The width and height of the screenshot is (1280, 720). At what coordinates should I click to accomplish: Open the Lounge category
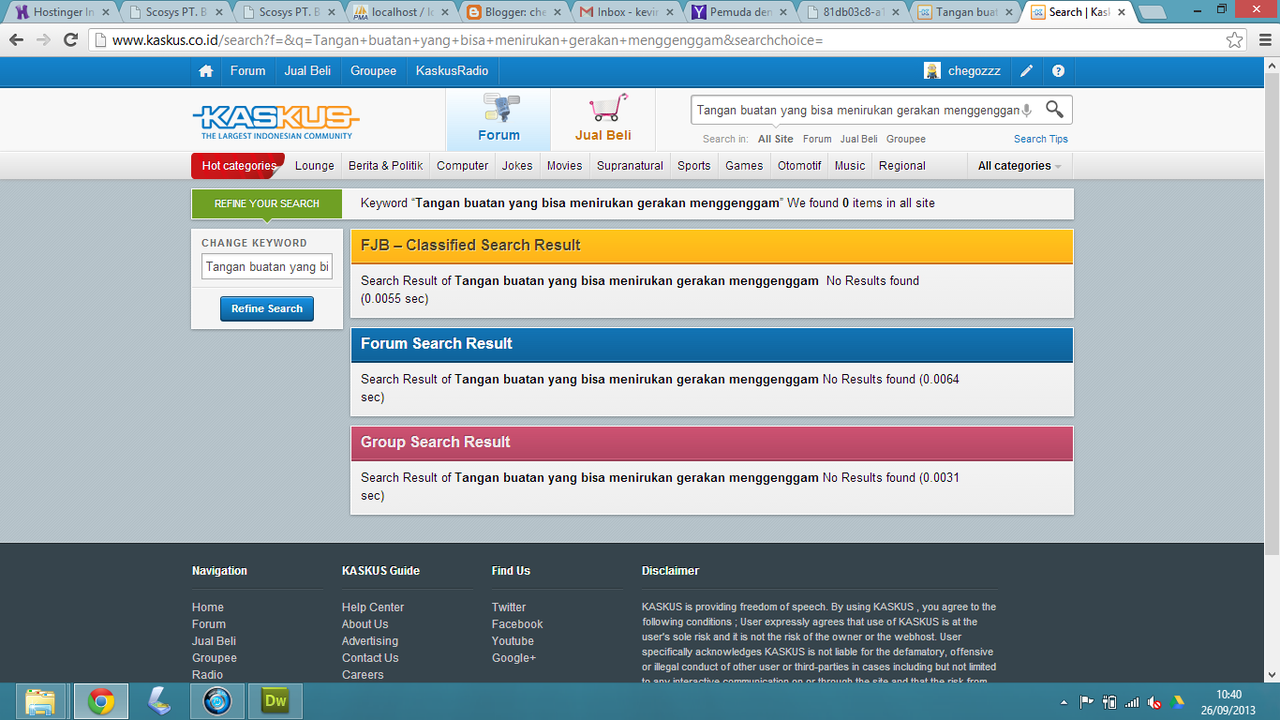tap(315, 166)
